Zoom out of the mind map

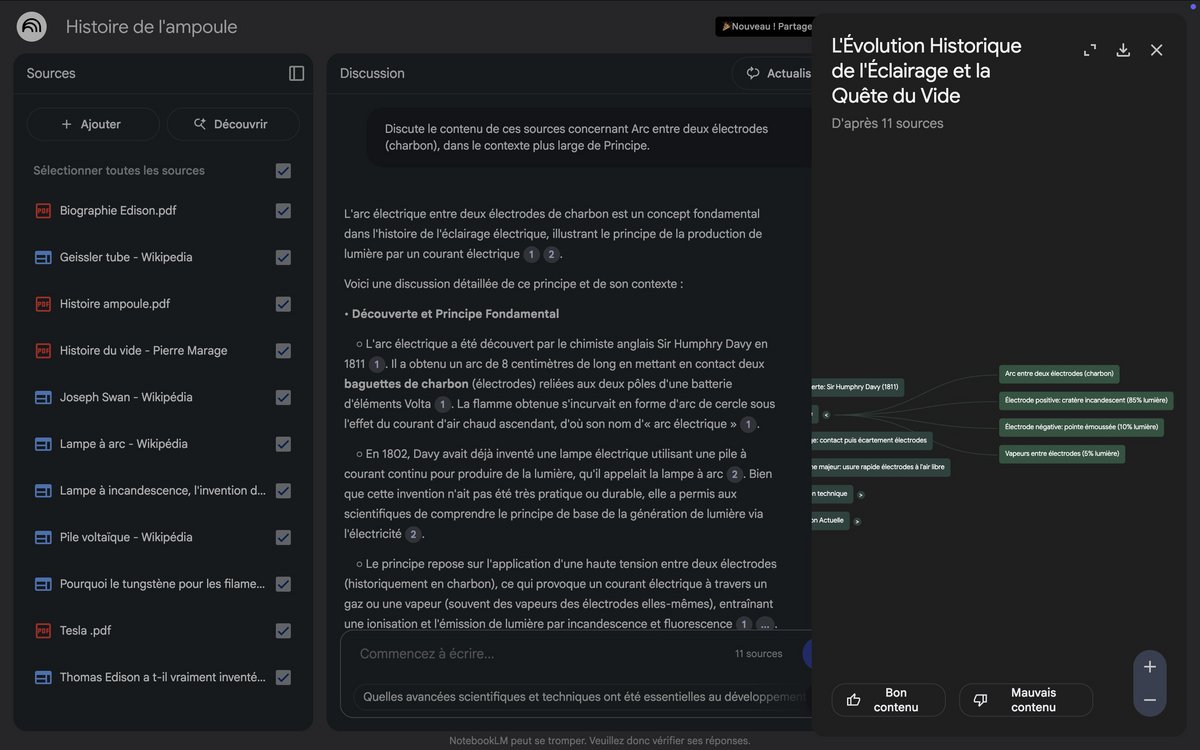[x=1150, y=700]
